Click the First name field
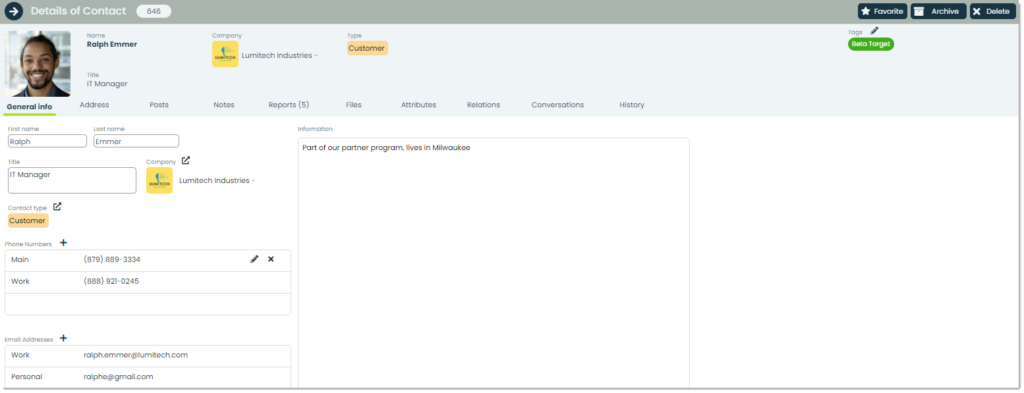This screenshot has height=393, width=1024. [47, 141]
